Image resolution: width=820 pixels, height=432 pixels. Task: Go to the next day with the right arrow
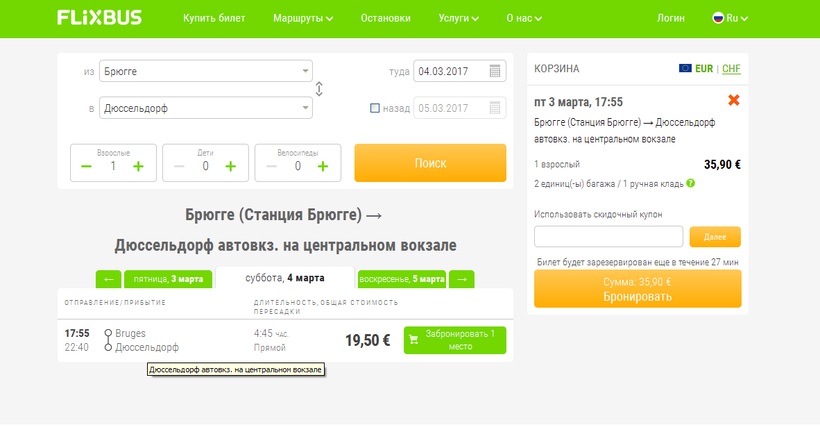pos(462,279)
